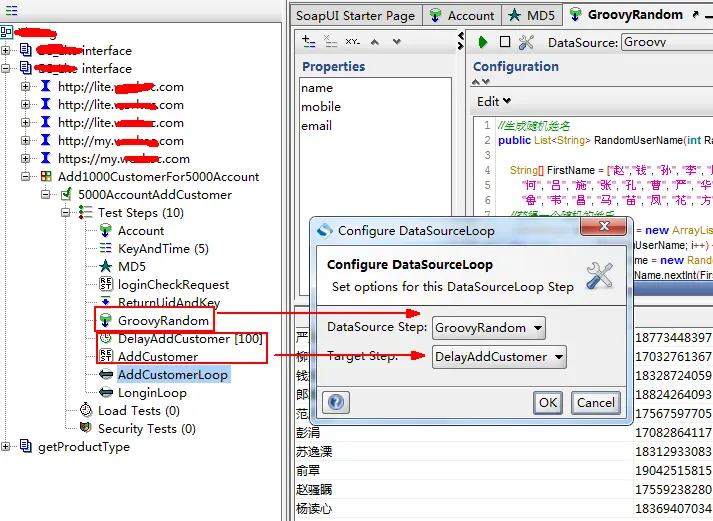Expand the https://my interface node
This screenshot has width=713, height=521.
(x=25, y=159)
